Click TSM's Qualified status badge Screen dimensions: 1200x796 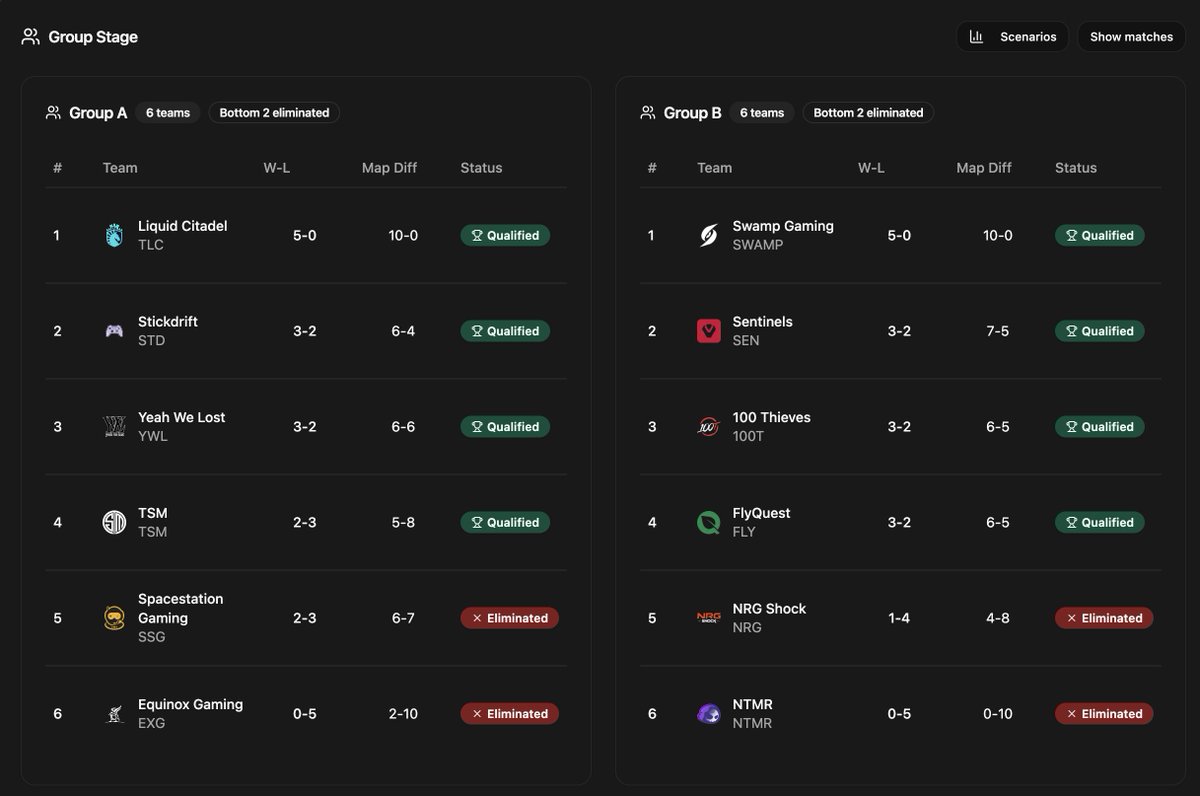pyautogui.click(x=505, y=522)
